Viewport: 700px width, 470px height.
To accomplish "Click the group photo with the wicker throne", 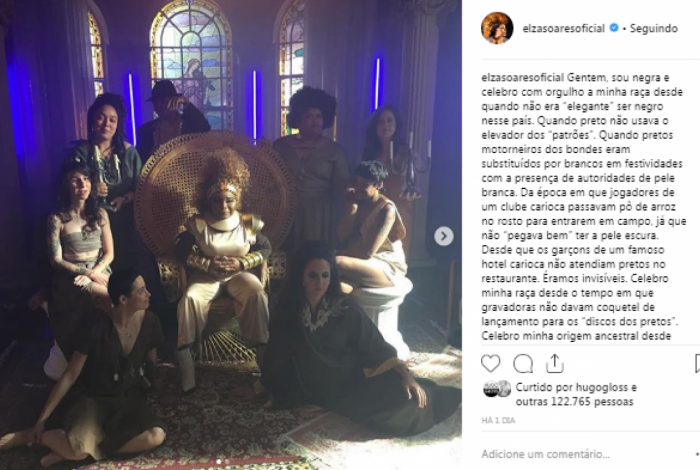I will 231,235.
